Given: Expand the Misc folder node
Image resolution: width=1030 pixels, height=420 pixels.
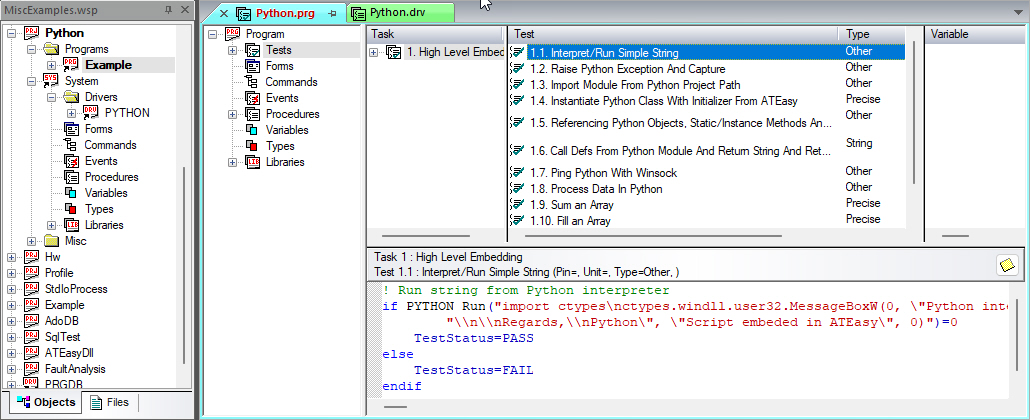Looking at the screenshot, I should point(31,241).
